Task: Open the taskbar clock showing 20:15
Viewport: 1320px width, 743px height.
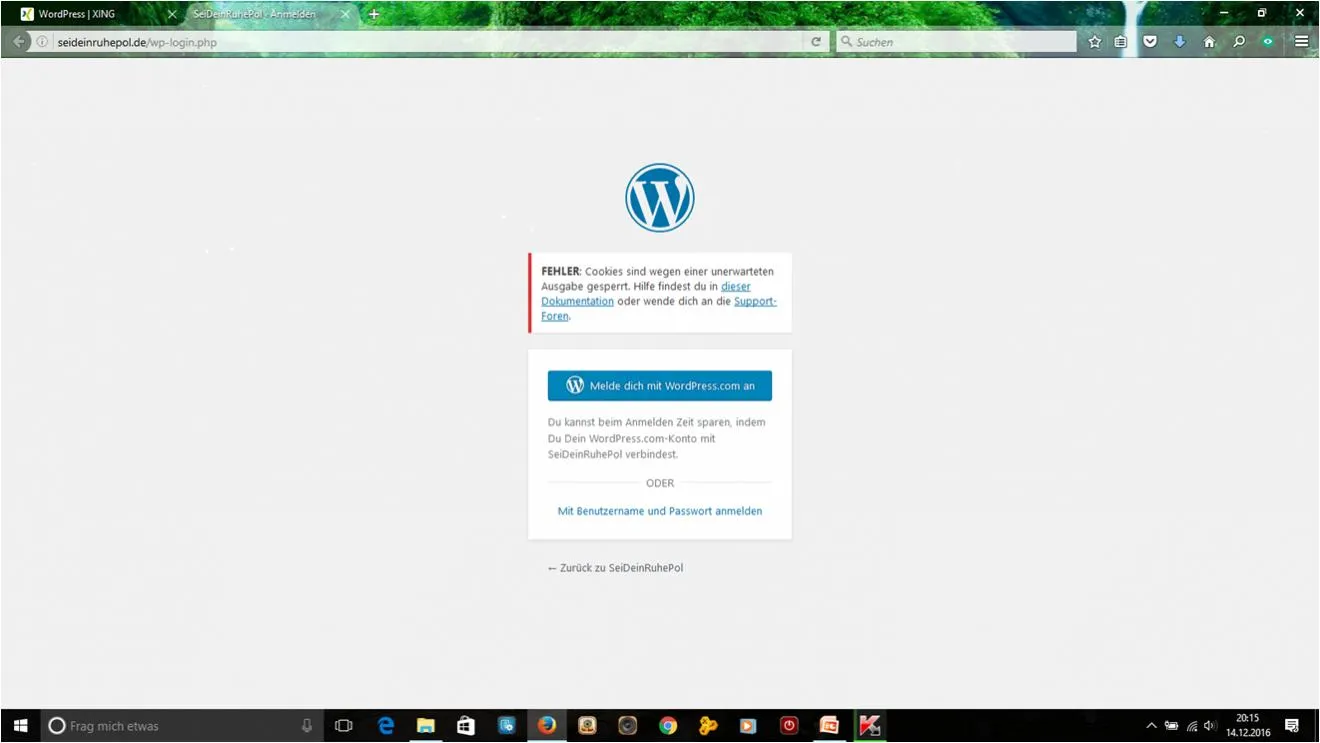Action: [x=1248, y=726]
